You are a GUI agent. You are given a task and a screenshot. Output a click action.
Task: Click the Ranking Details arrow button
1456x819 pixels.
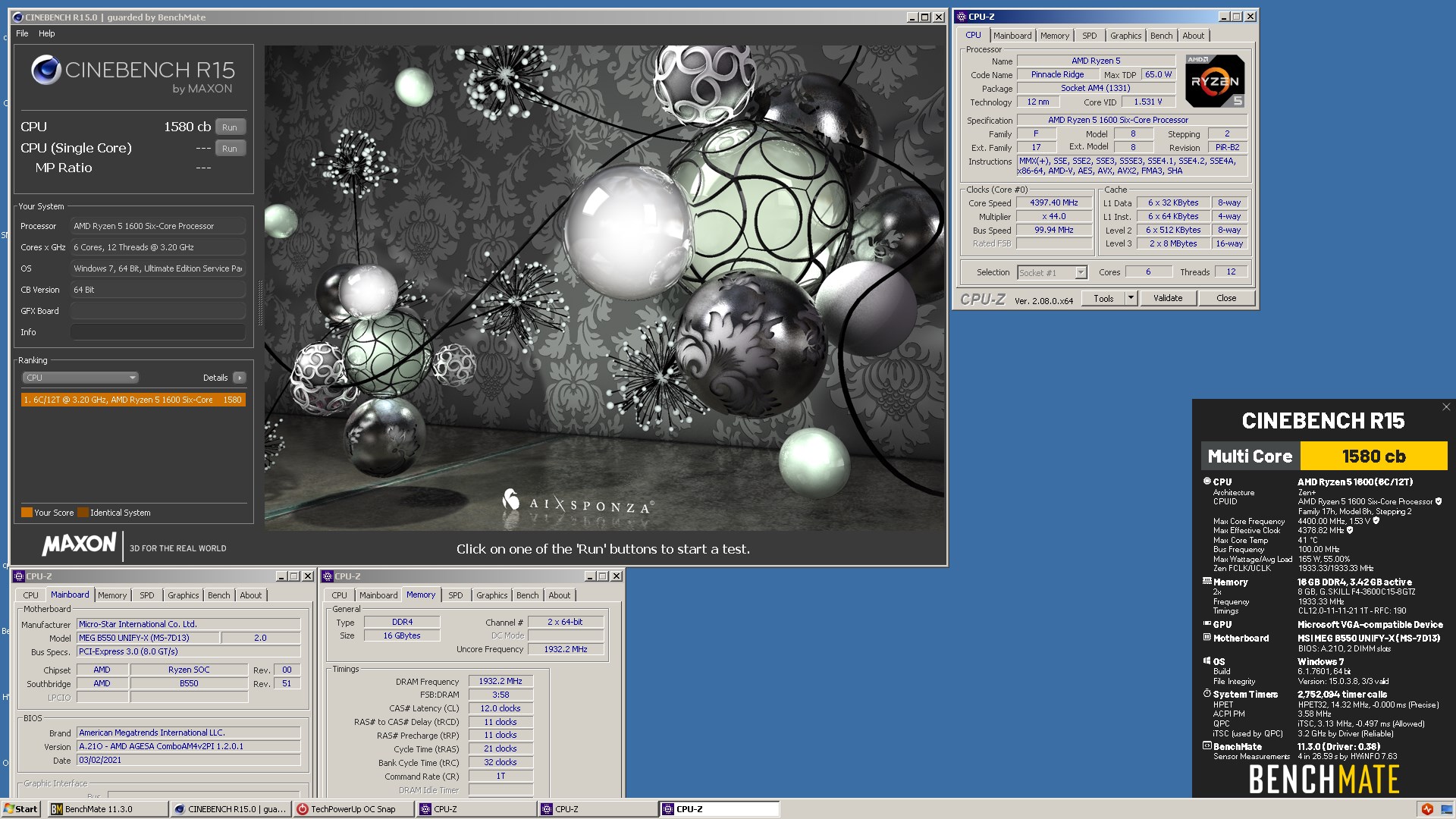240,378
